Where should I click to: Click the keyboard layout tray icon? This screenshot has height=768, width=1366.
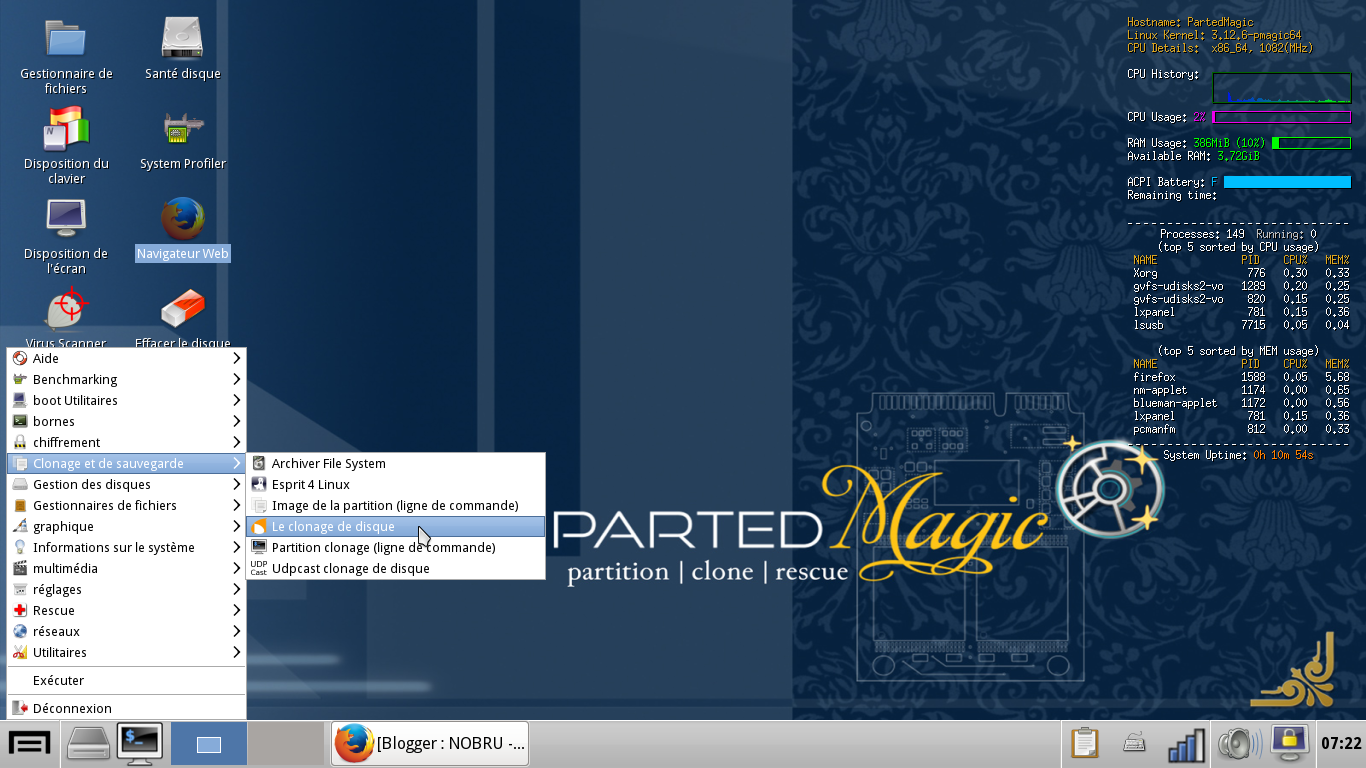[1134, 744]
